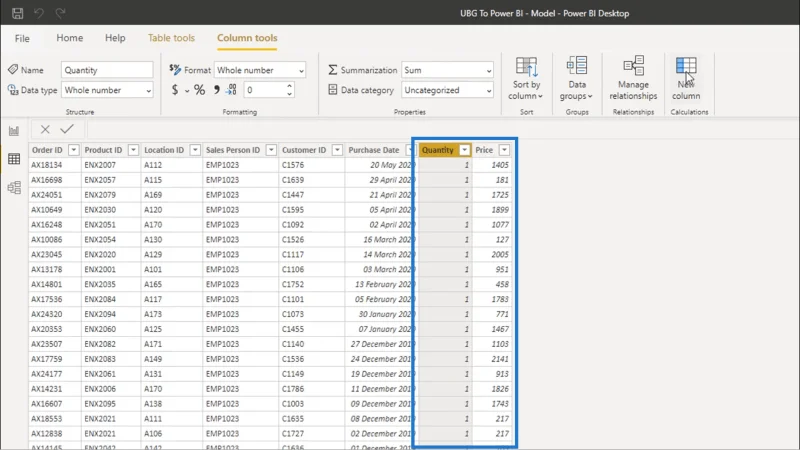Open the Report view icon in sidebar
This screenshot has width=800, height=450.
click(14, 131)
